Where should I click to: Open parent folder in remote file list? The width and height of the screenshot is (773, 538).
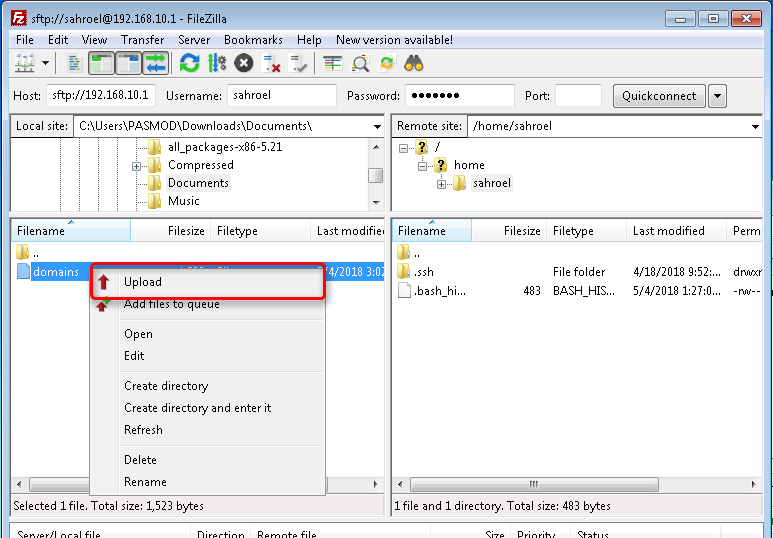coord(409,252)
